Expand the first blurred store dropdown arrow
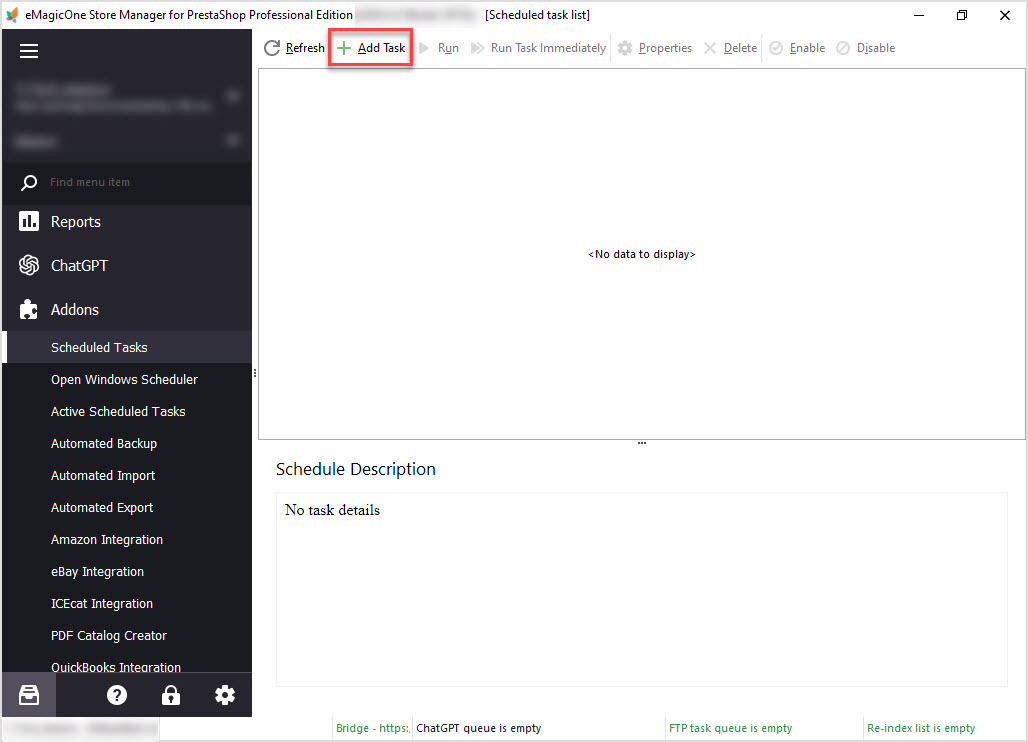1028x742 pixels. click(233, 96)
